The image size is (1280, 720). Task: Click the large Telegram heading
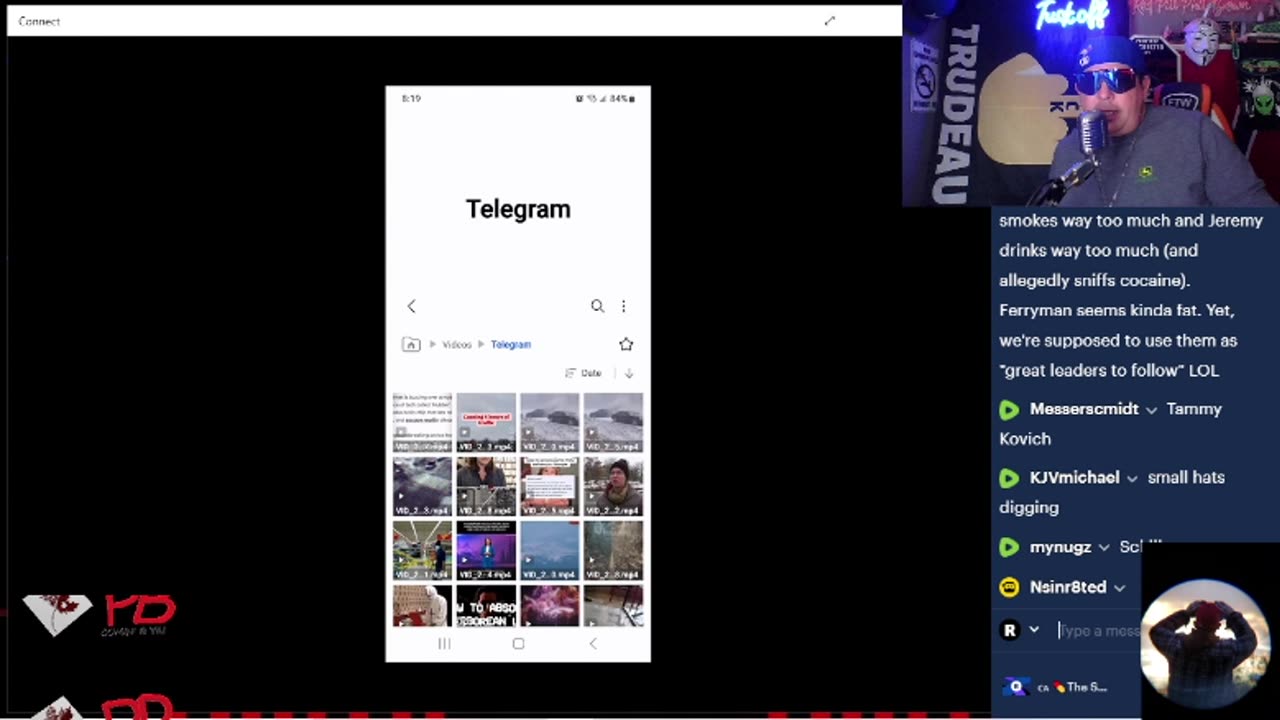(518, 209)
